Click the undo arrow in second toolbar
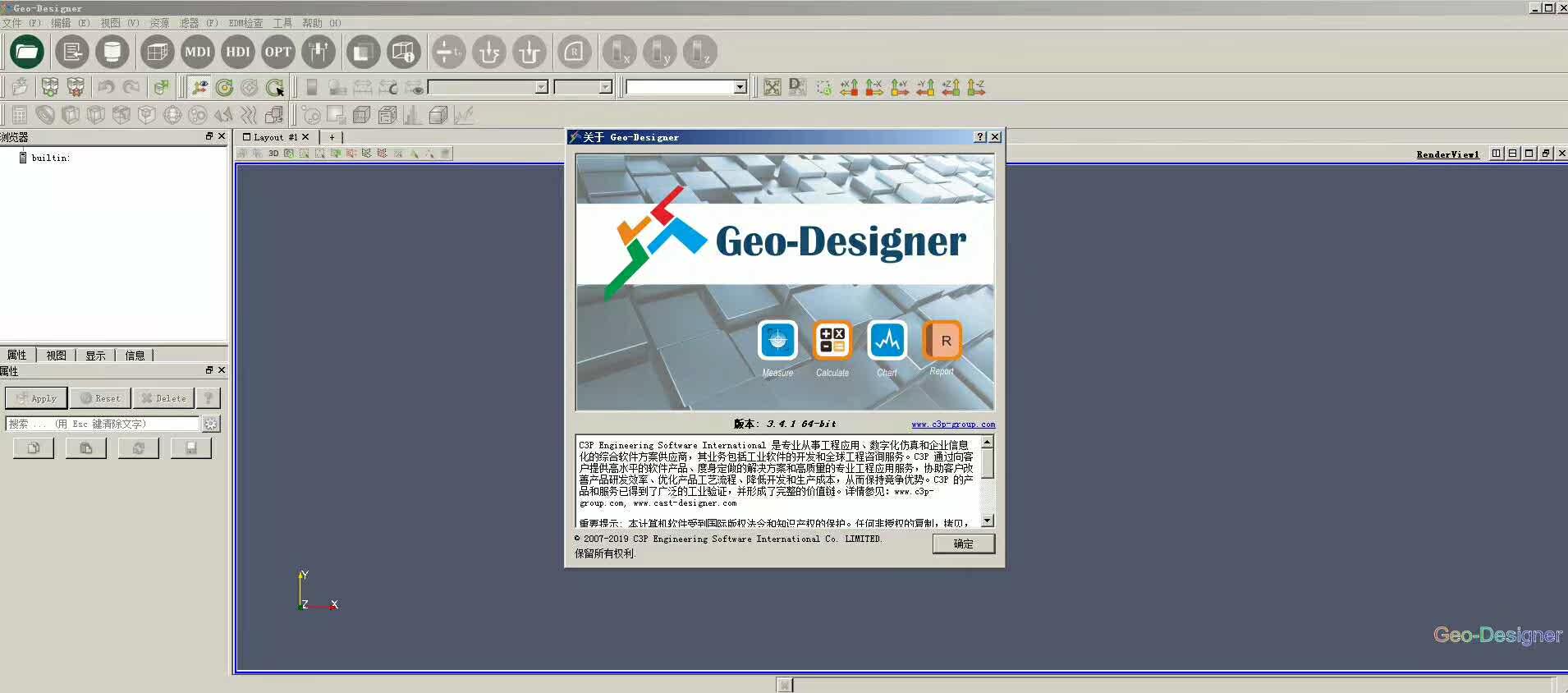 (x=106, y=87)
